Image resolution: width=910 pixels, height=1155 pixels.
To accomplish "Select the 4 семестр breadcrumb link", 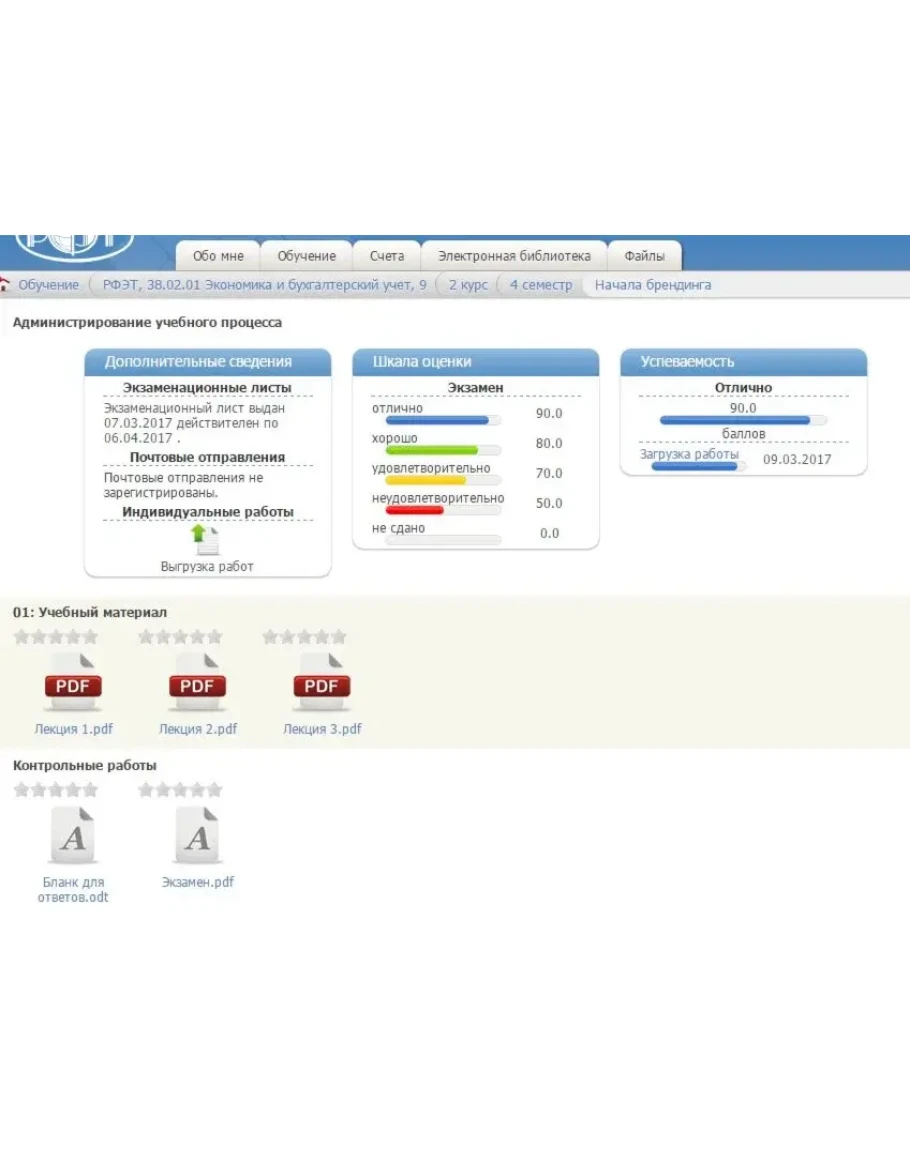I will click(x=540, y=285).
